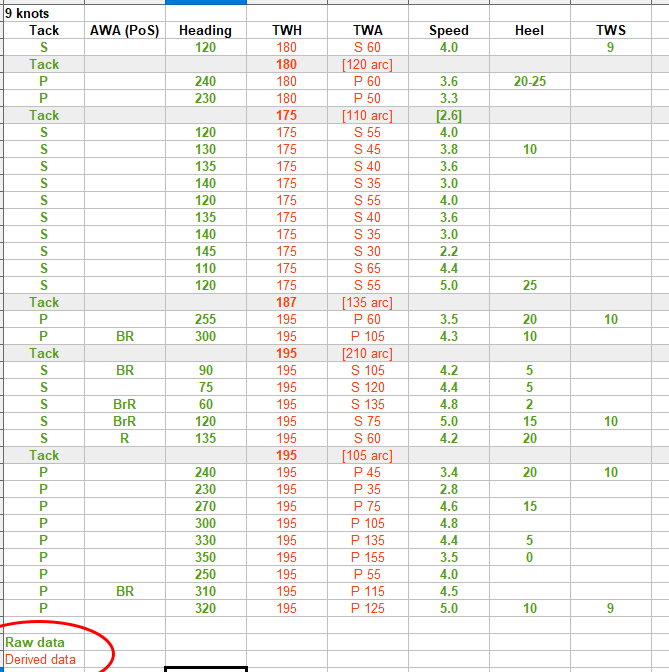Select the 'P 75' TWA cell
Viewport: 669px width, 672px height.
point(368,506)
